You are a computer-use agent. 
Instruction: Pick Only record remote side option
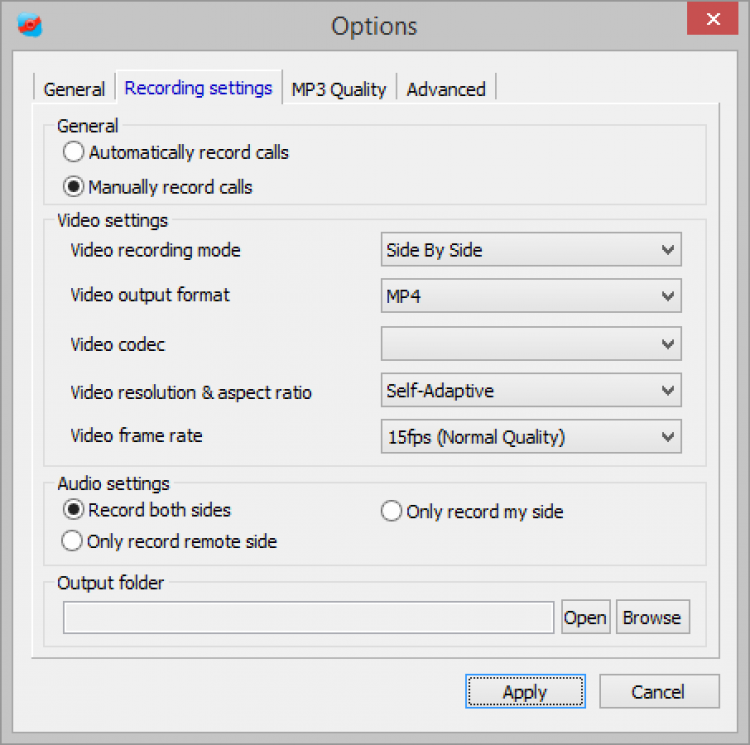coord(73,541)
